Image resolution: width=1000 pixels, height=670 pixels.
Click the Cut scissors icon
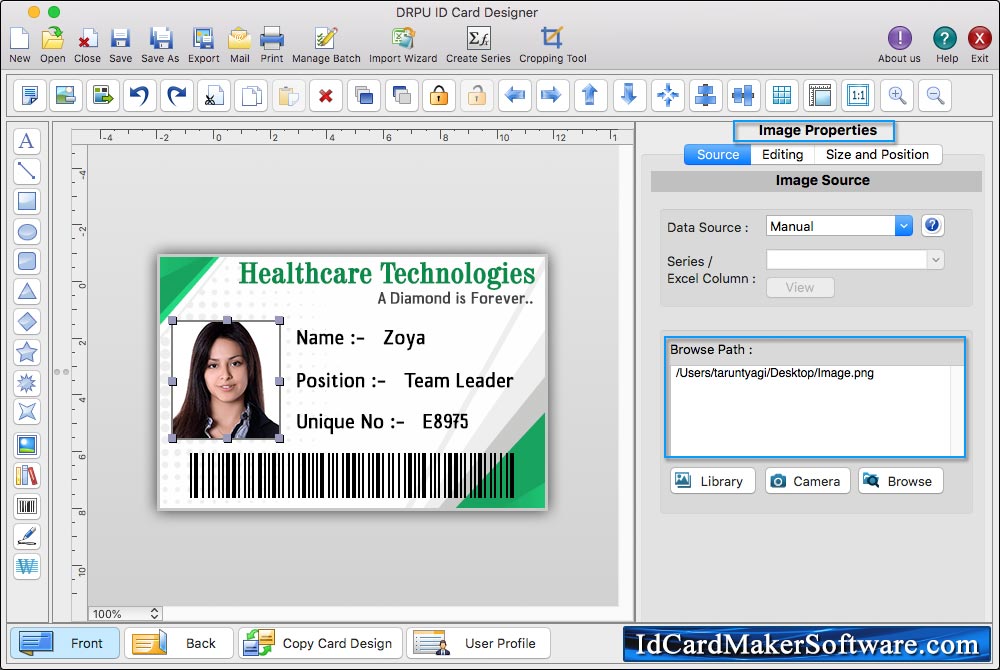[x=214, y=96]
